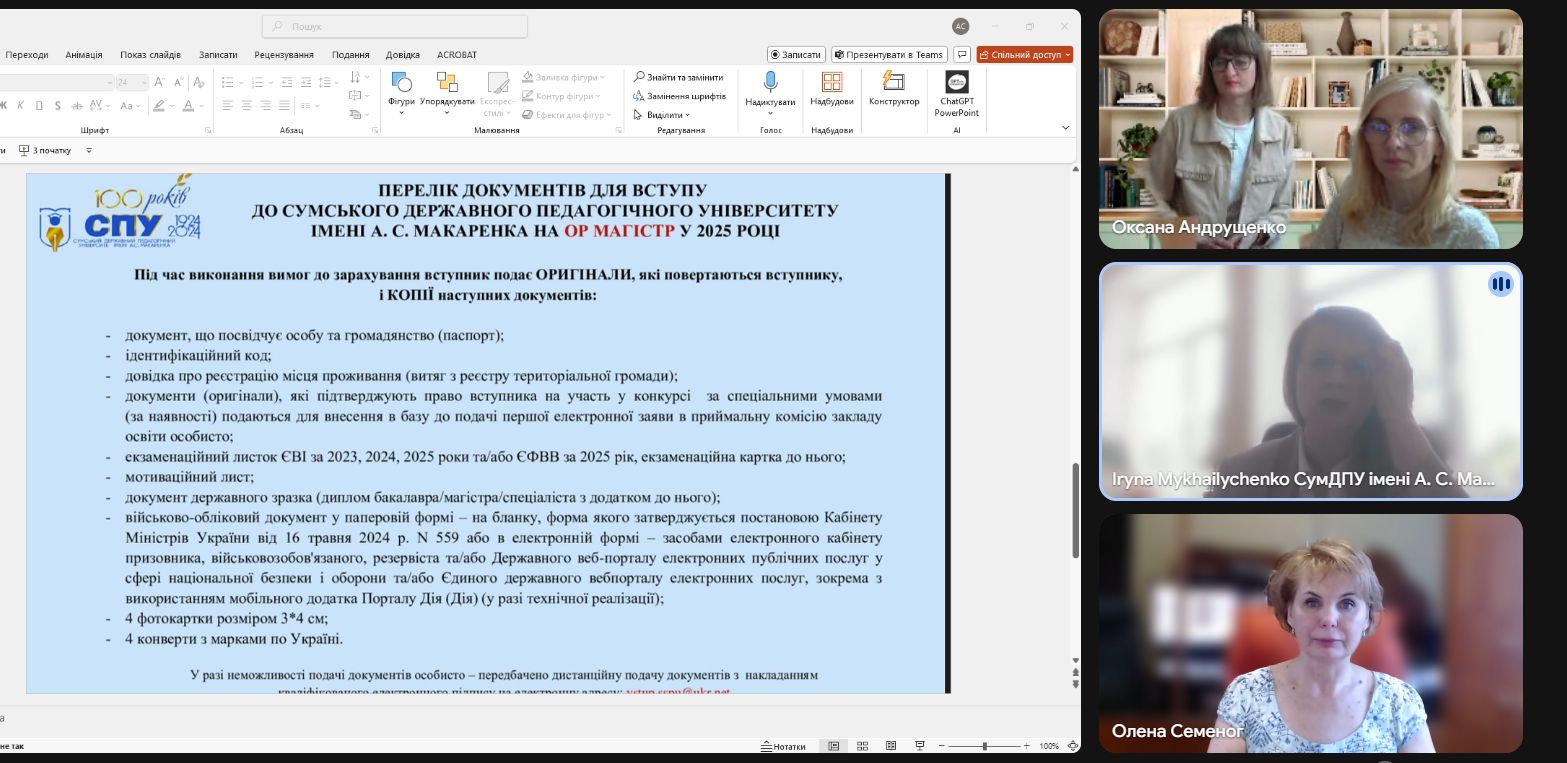1567x763 pixels.
Task: Open the Показ слайдів tab
Action: point(150,54)
